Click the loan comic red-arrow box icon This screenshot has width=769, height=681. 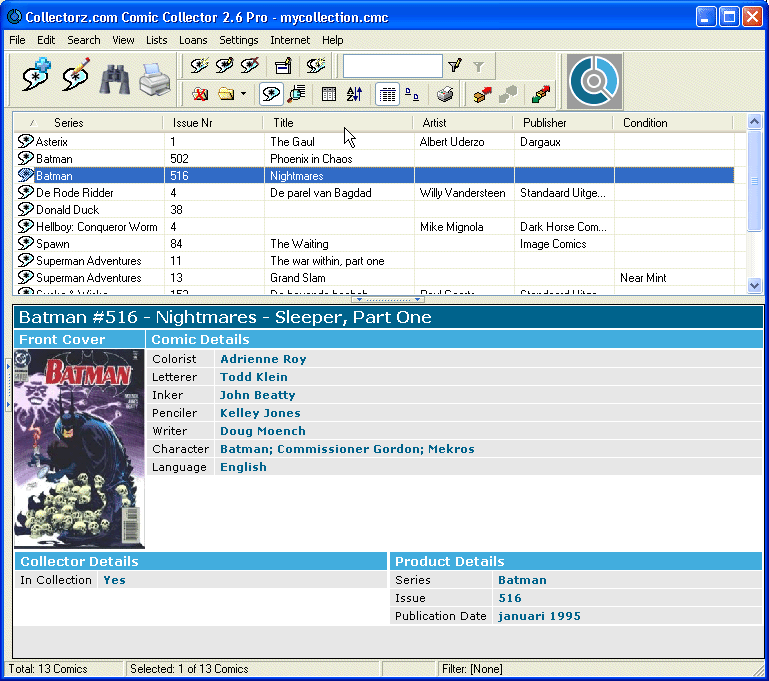pyautogui.click(x=483, y=94)
